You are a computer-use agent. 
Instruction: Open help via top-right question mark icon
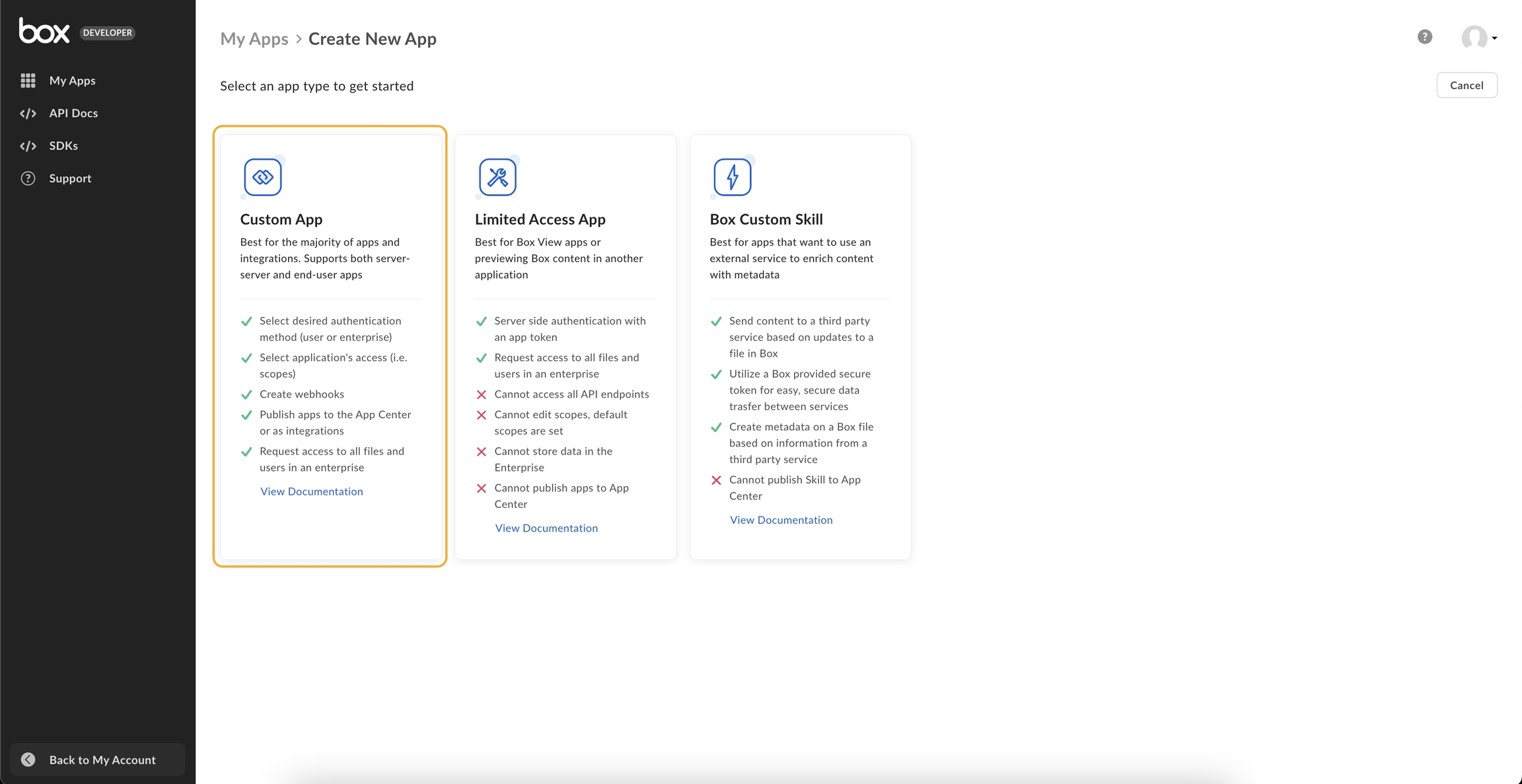pos(1425,37)
